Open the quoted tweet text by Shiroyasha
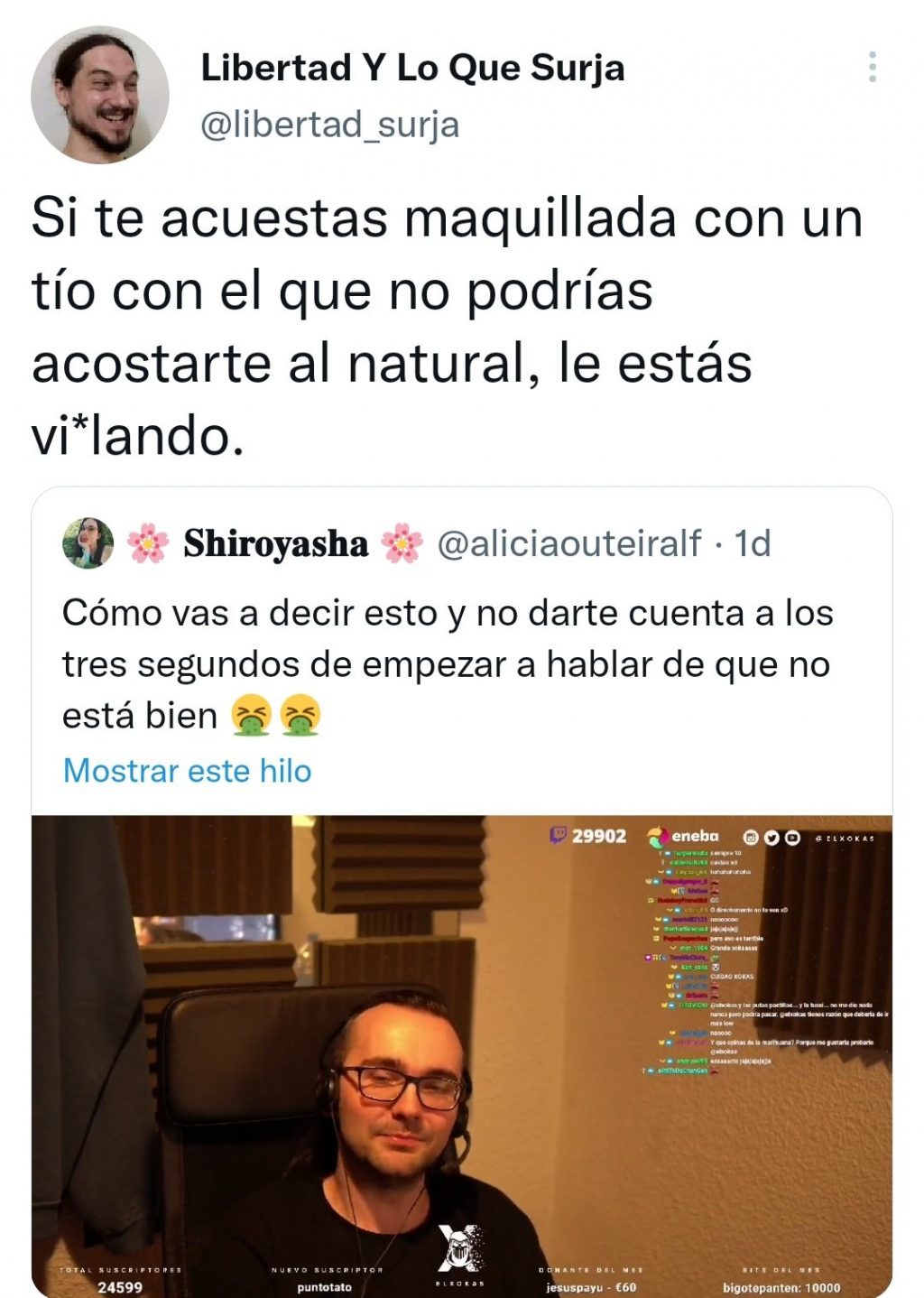The image size is (924, 1298). point(448,664)
